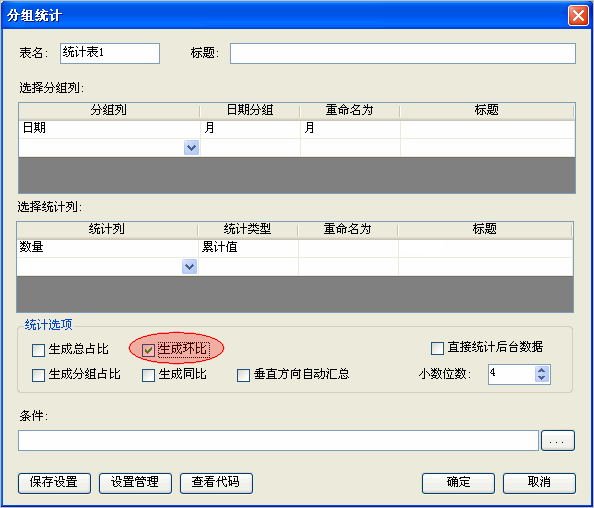
Task: Click 查看代码 button
Action: click(216, 483)
